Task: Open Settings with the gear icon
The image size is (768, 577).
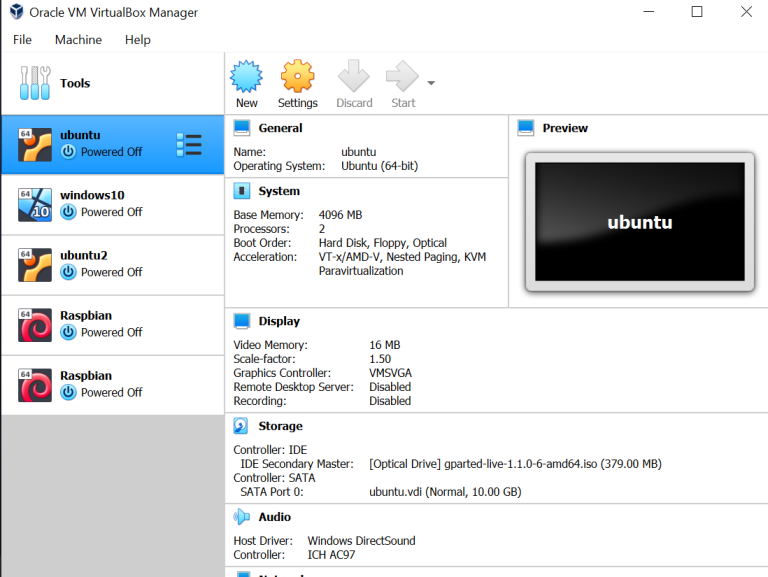Action: click(297, 77)
